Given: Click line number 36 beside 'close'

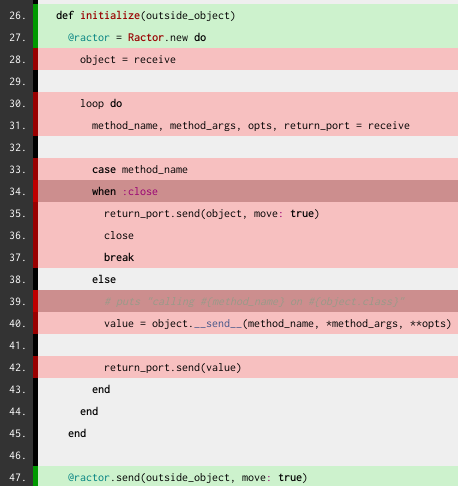Looking at the screenshot, I should click(x=17, y=236).
